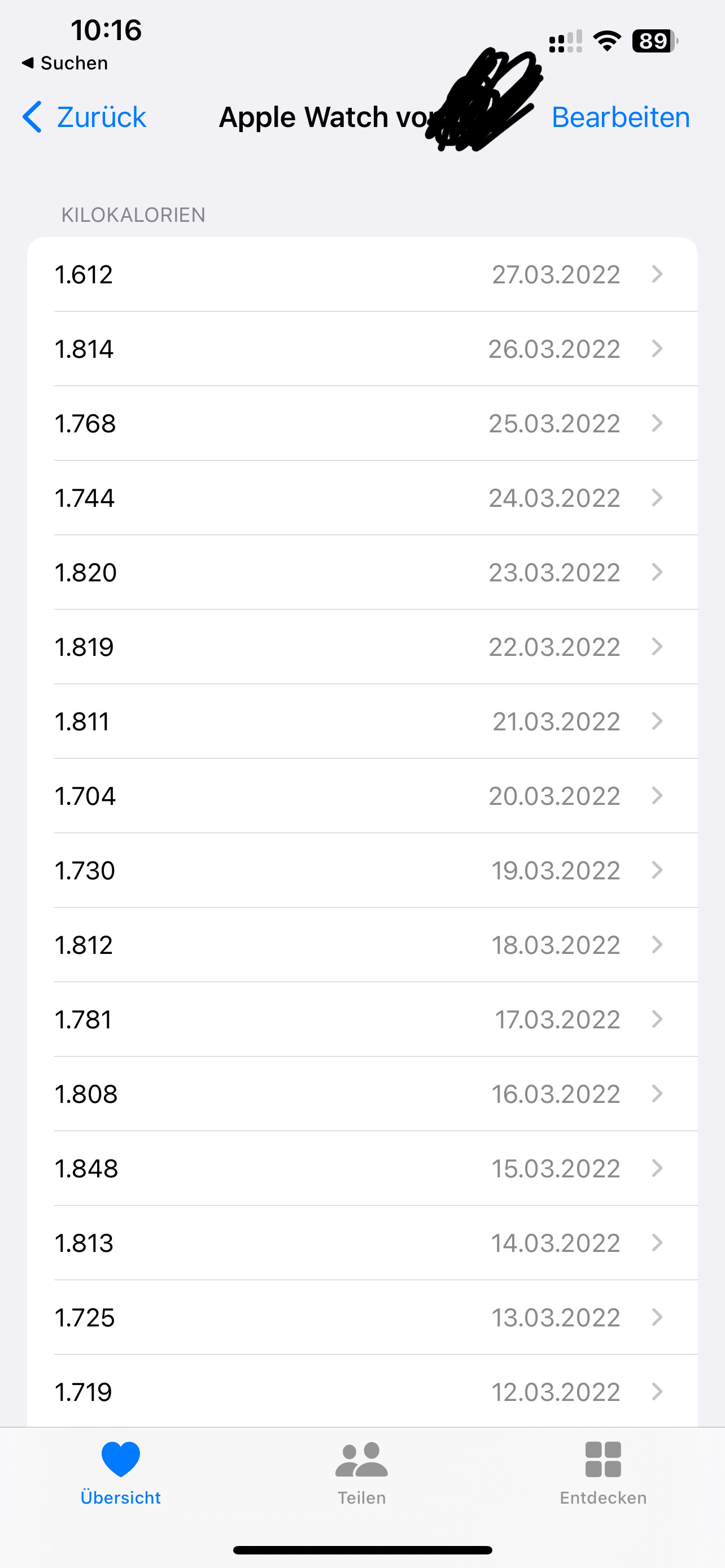Viewport: 725px width, 1568px height.
Task: Tap the Entdecken grid icon
Action: [602, 1459]
